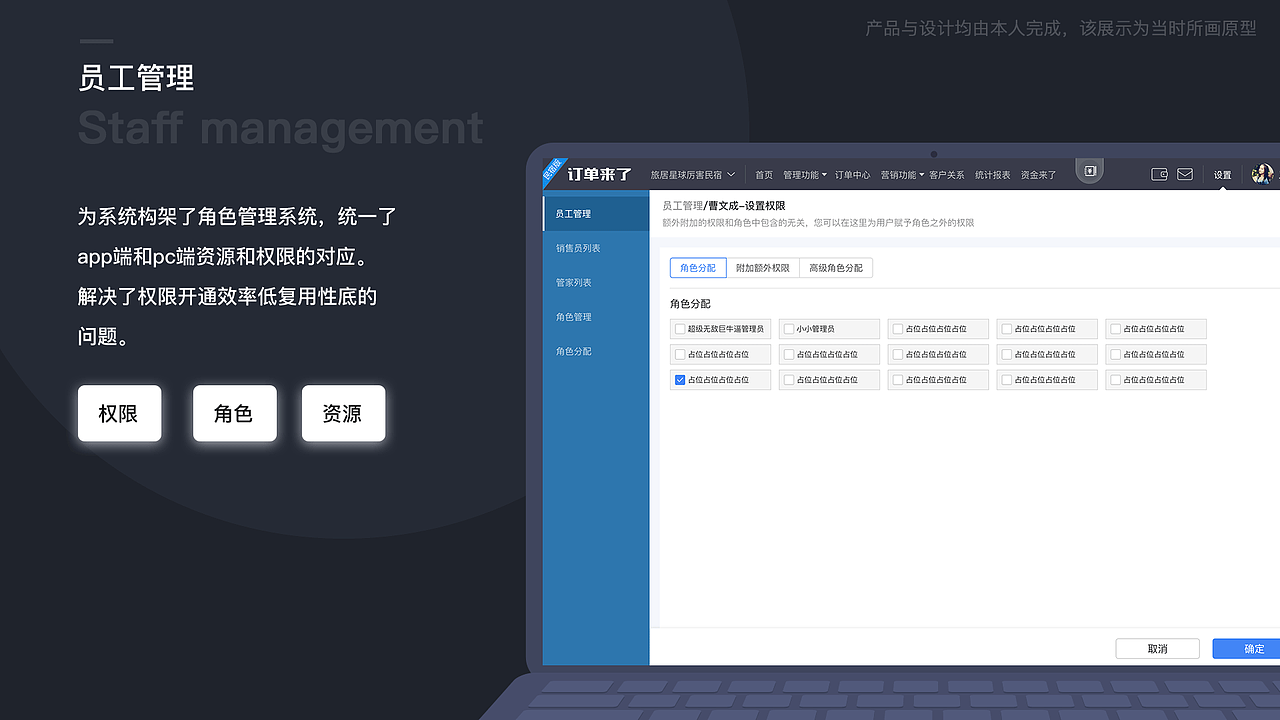
Task: Click the 角色 tag card
Action: [x=234, y=414]
